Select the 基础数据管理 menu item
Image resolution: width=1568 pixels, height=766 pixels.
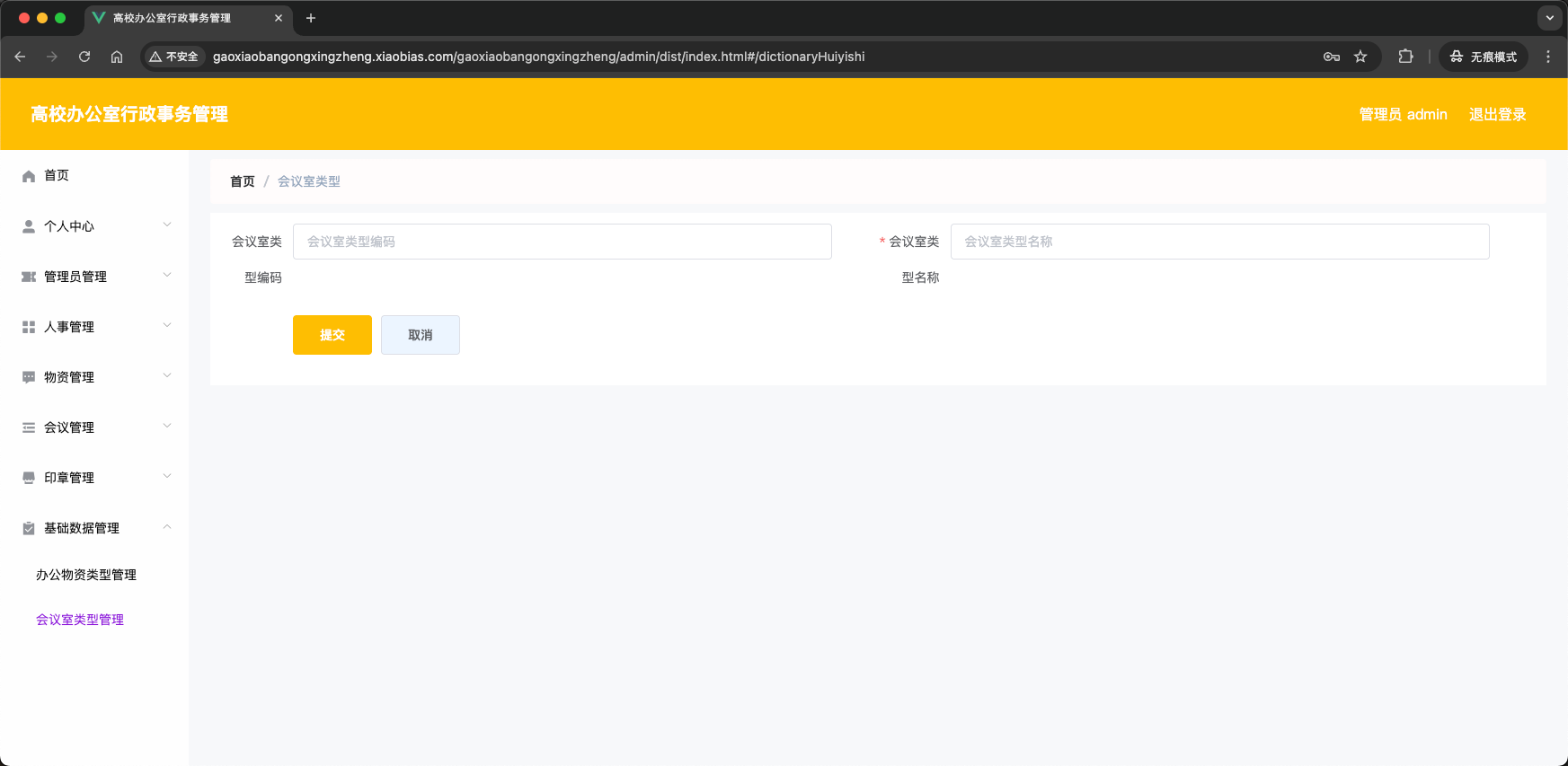point(94,528)
